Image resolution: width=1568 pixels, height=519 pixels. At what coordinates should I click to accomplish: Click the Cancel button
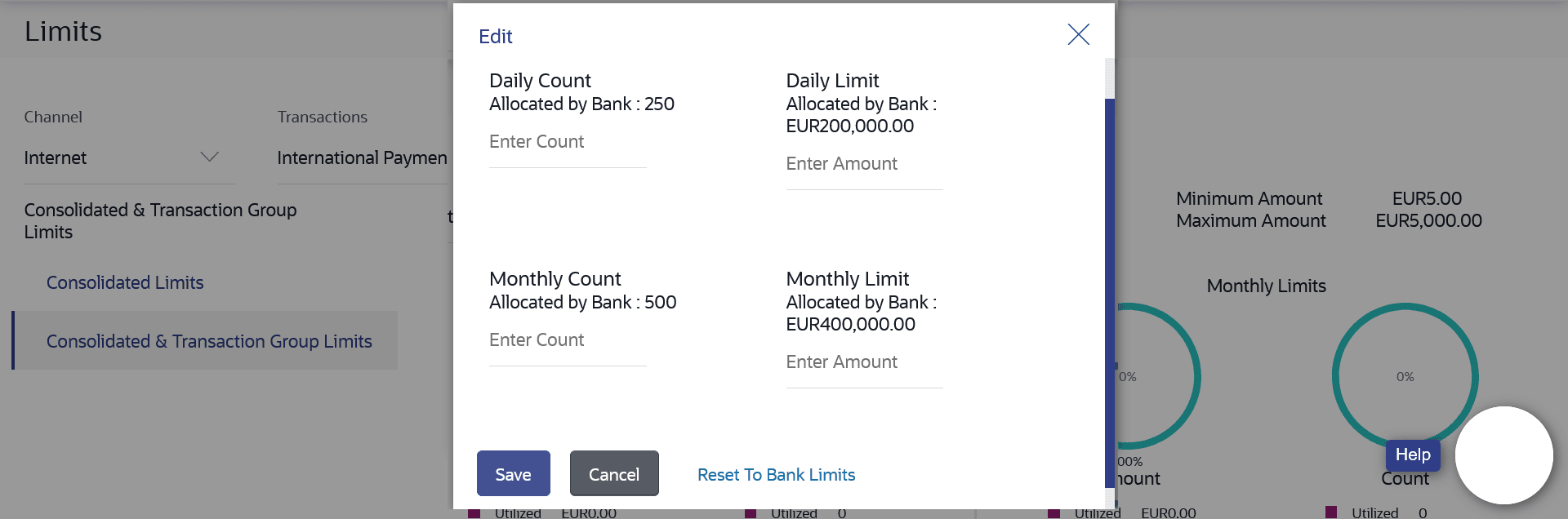coord(614,474)
